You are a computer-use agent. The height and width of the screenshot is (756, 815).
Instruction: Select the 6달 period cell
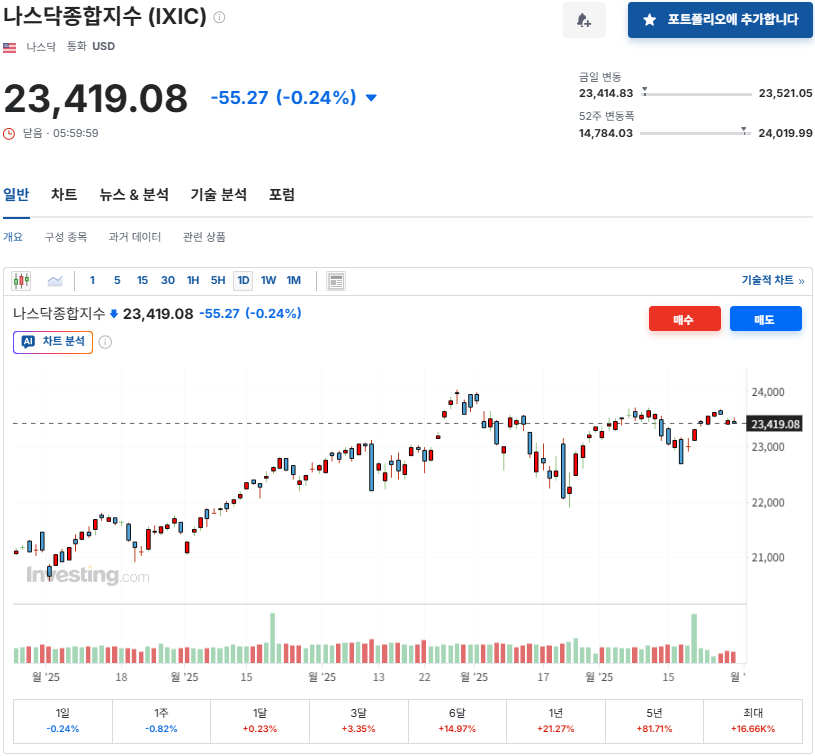(x=457, y=721)
